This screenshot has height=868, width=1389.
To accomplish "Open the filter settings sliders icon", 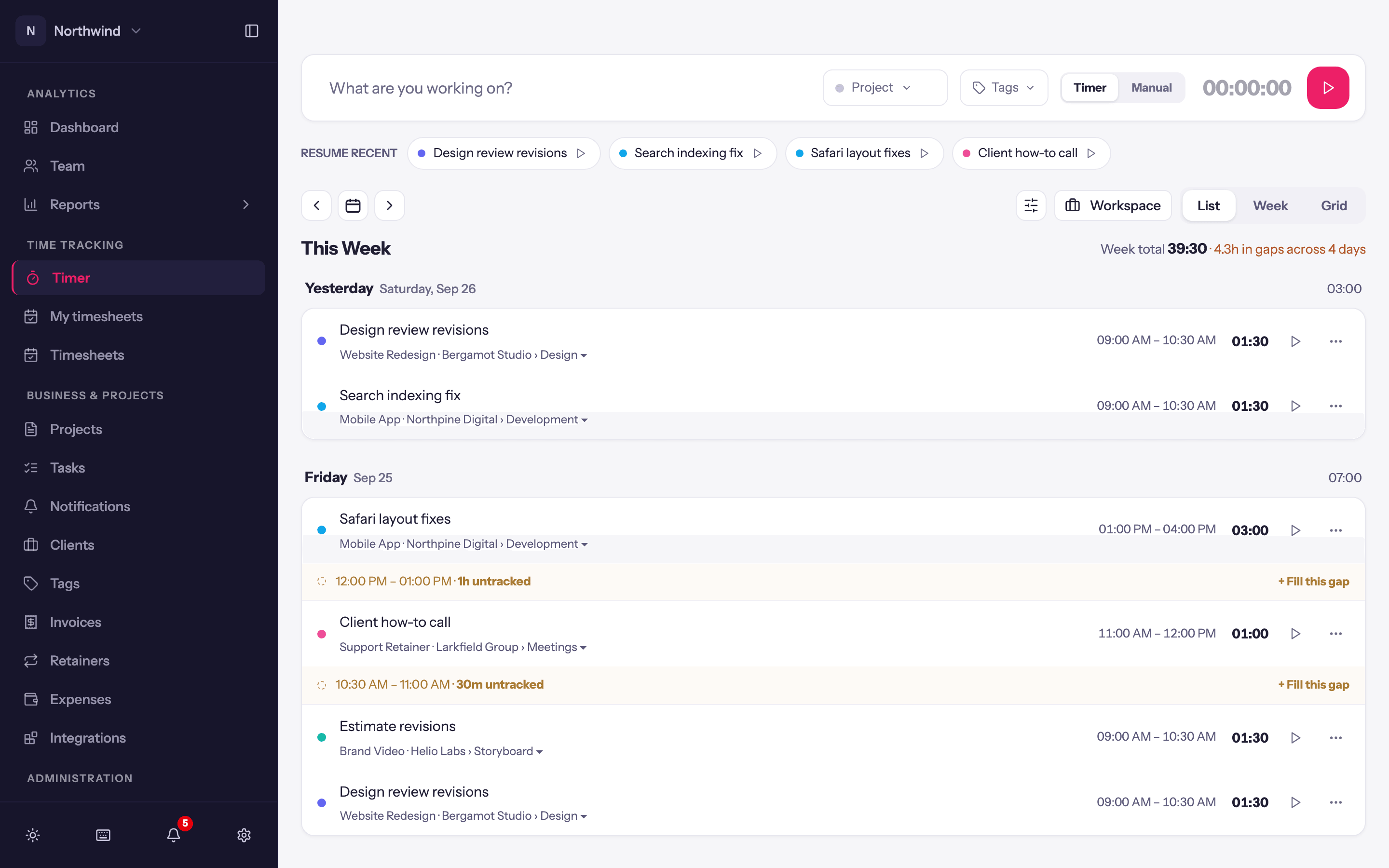I will [1031, 205].
